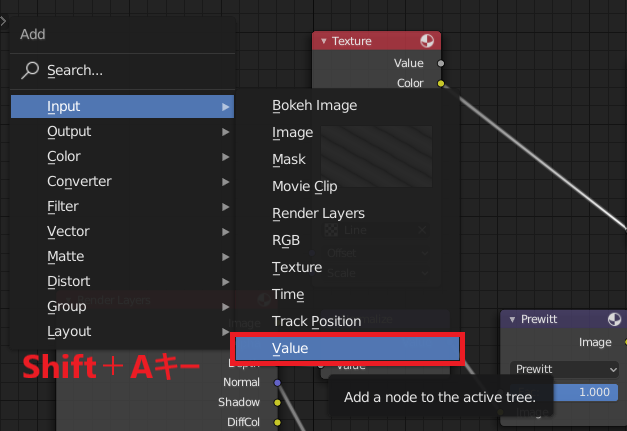
Task: Open the Vector submenu
Action: pyautogui.click(x=122, y=231)
